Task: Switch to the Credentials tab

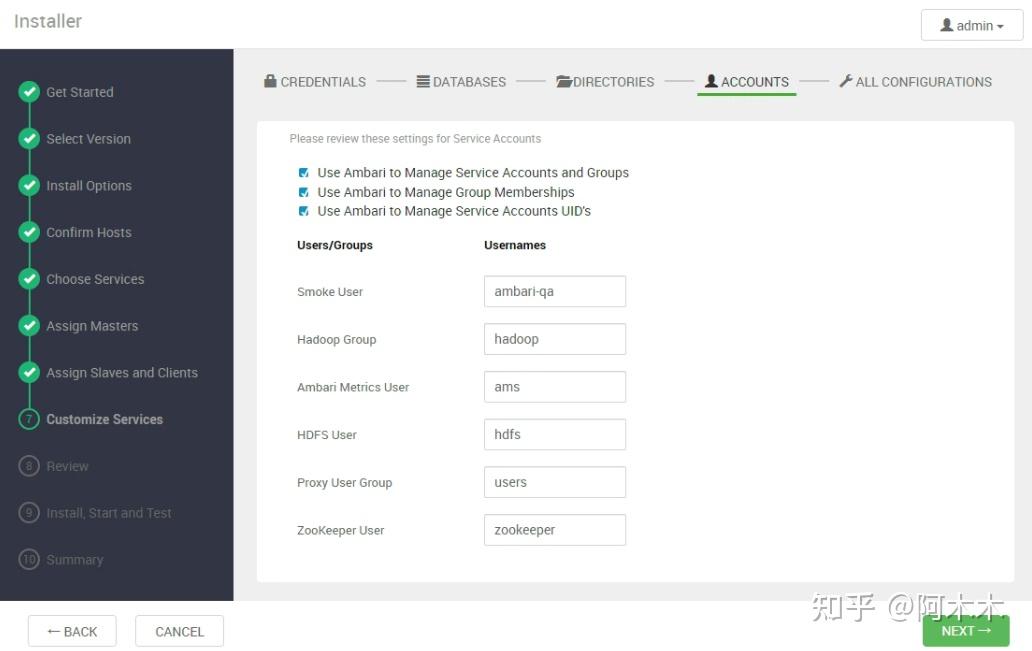Action: click(315, 82)
